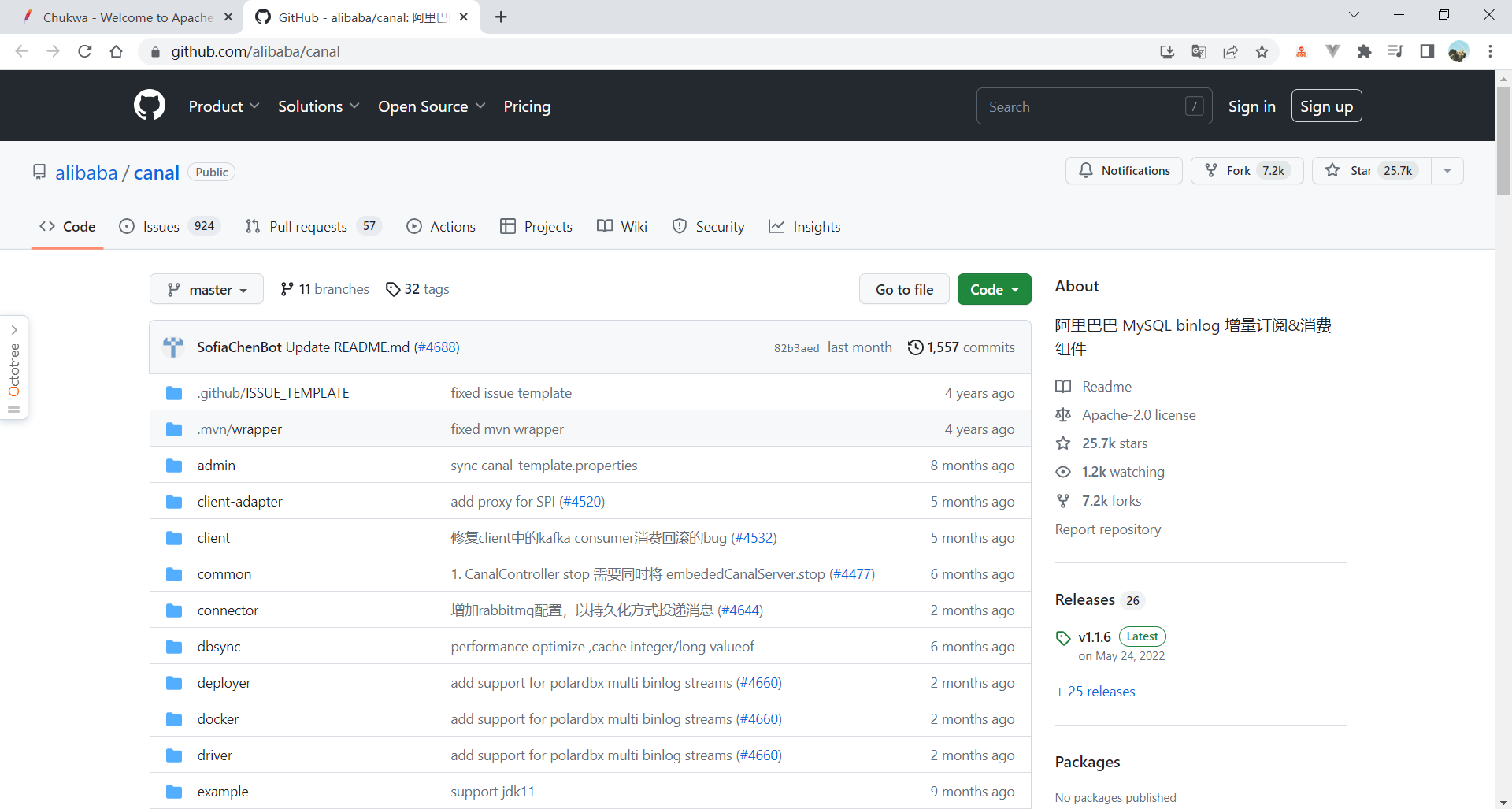
Task: Enable Notifications for this repository
Action: 1124,171
